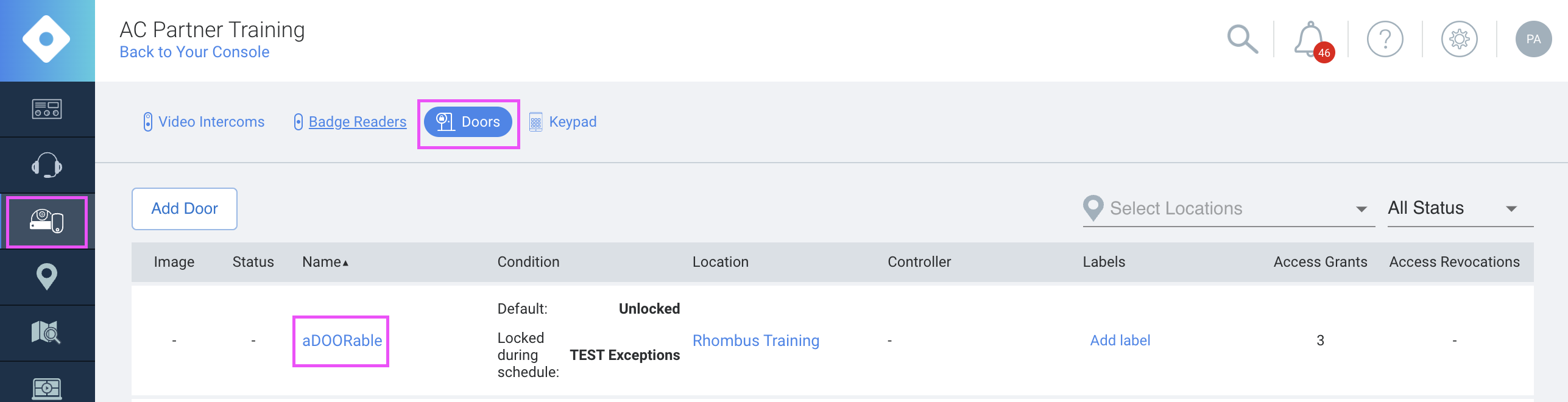The height and width of the screenshot is (402, 1568).
Task: Open the map search sidebar icon
Action: pos(48,333)
